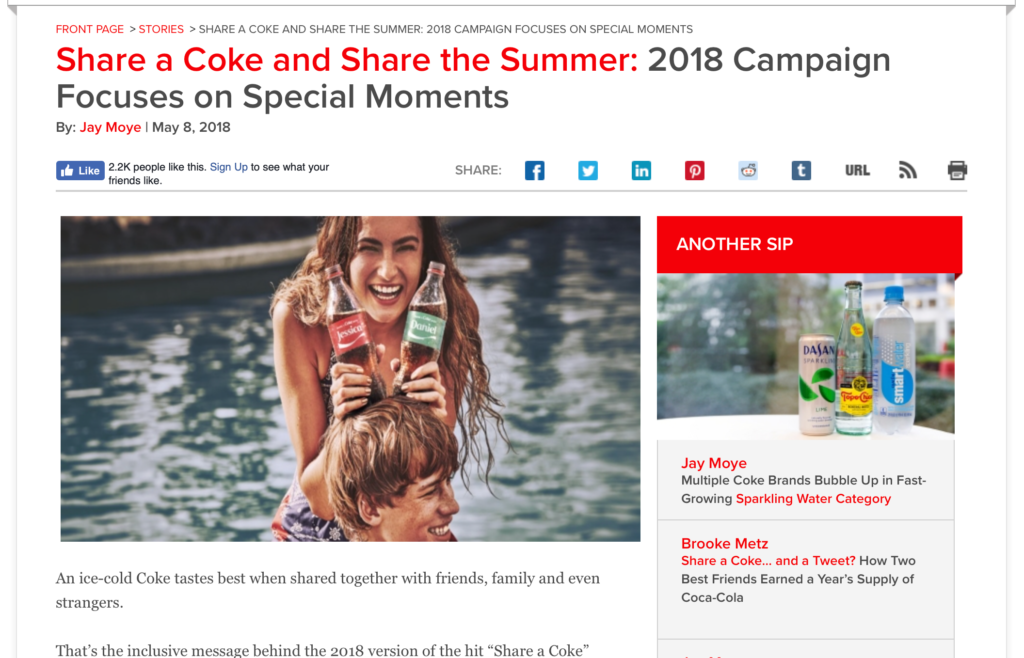The height and width of the screenshot is (658, 1024).
Task: Open the Sparkling Water Category link
Action: (x=813, y=499)
